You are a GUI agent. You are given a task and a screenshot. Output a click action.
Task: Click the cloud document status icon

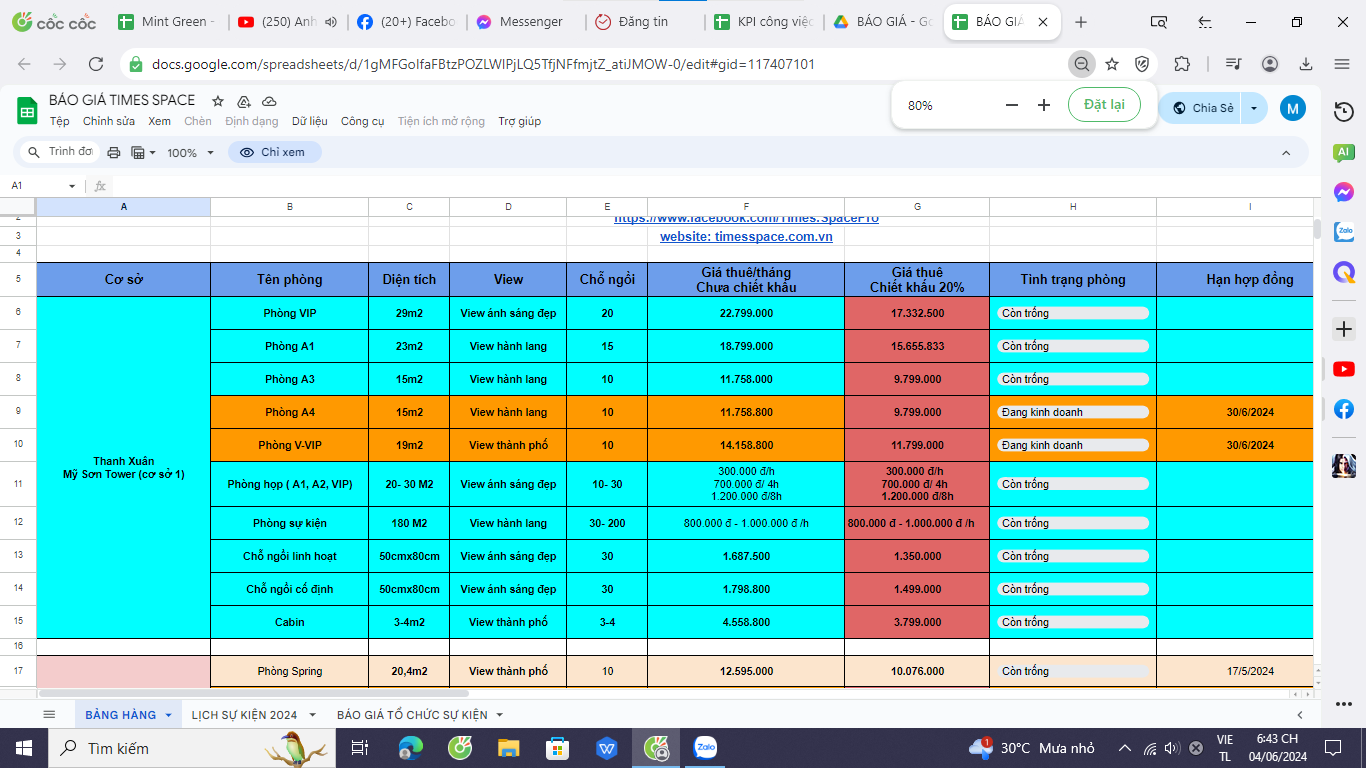[x=269, y=101]
